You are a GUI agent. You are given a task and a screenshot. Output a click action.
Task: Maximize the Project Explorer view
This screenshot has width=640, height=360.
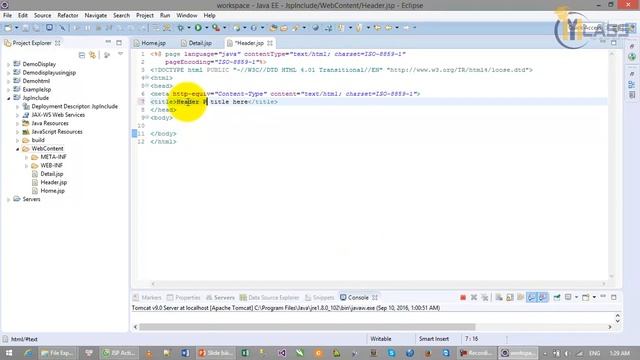click(x=119, y=42)
